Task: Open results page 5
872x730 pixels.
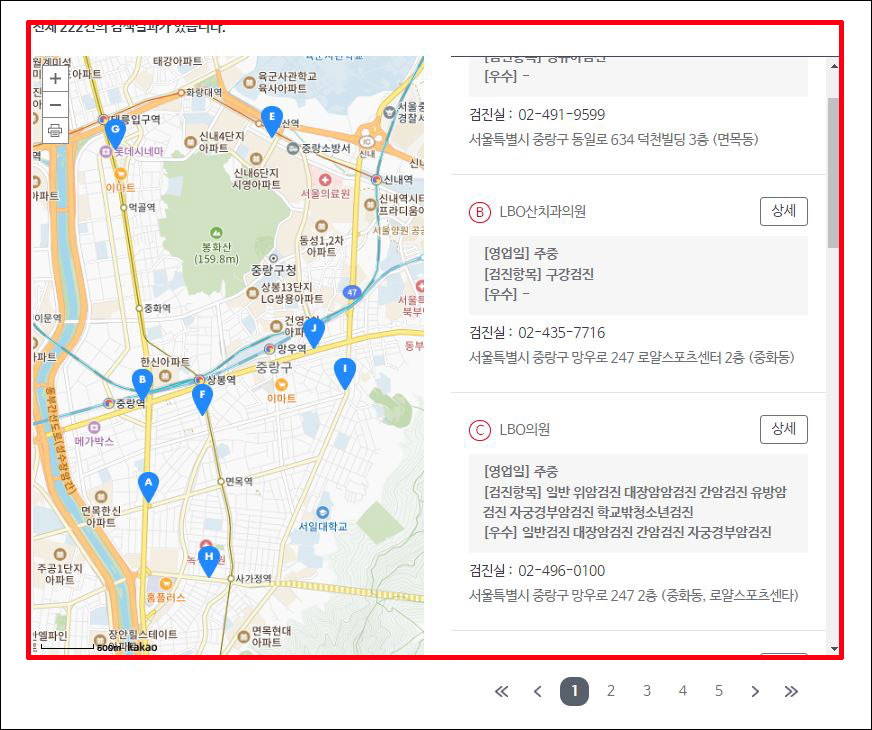Action: coord(719,691)
